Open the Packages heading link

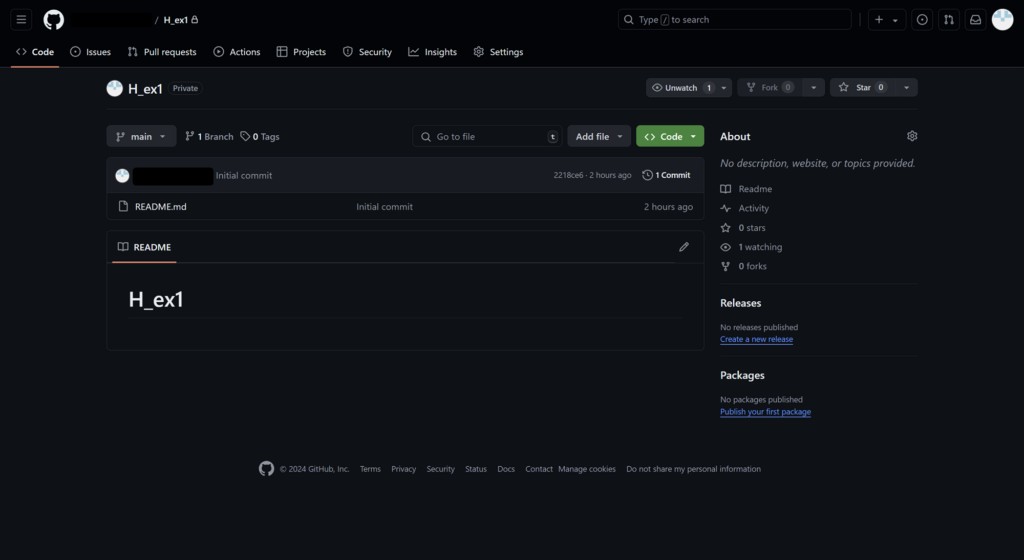[742, 375]
